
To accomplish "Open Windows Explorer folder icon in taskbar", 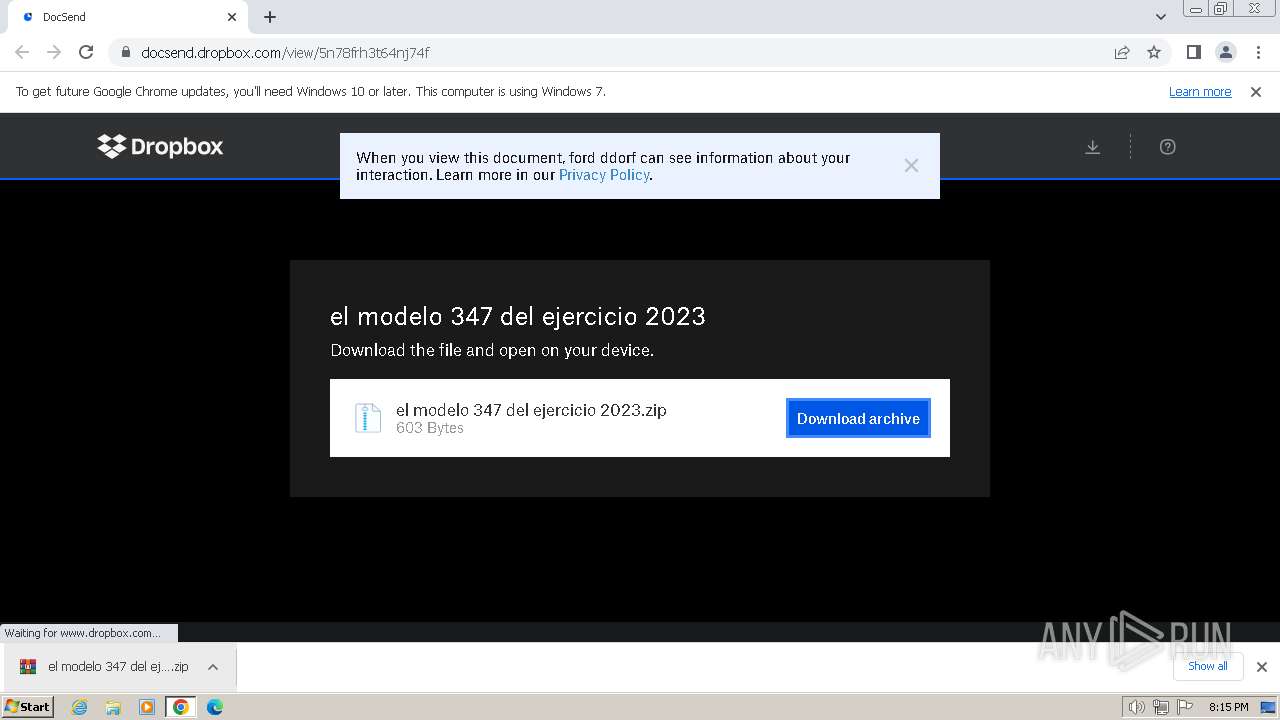I will [x=113, y=707].
